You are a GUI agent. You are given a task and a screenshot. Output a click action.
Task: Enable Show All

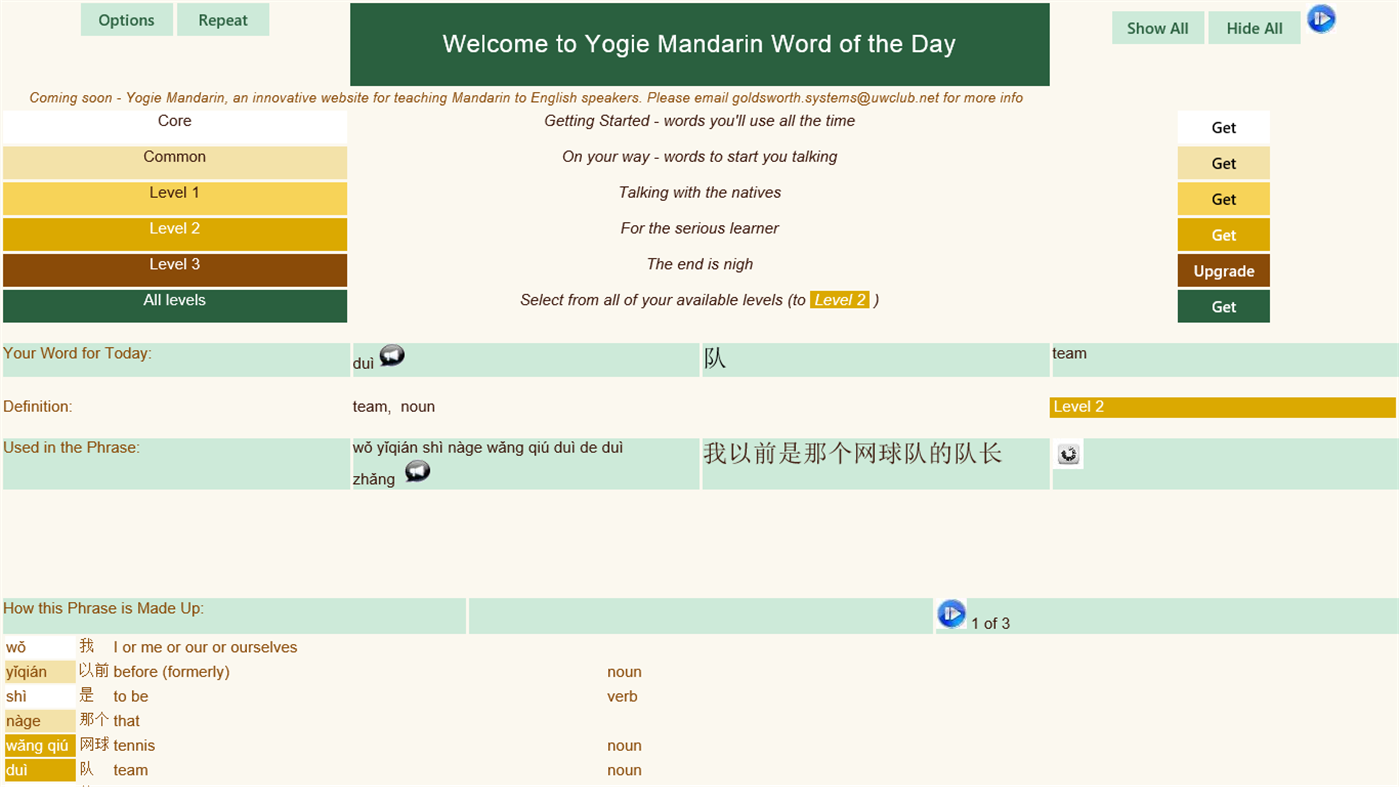[x=1157, y=27]
